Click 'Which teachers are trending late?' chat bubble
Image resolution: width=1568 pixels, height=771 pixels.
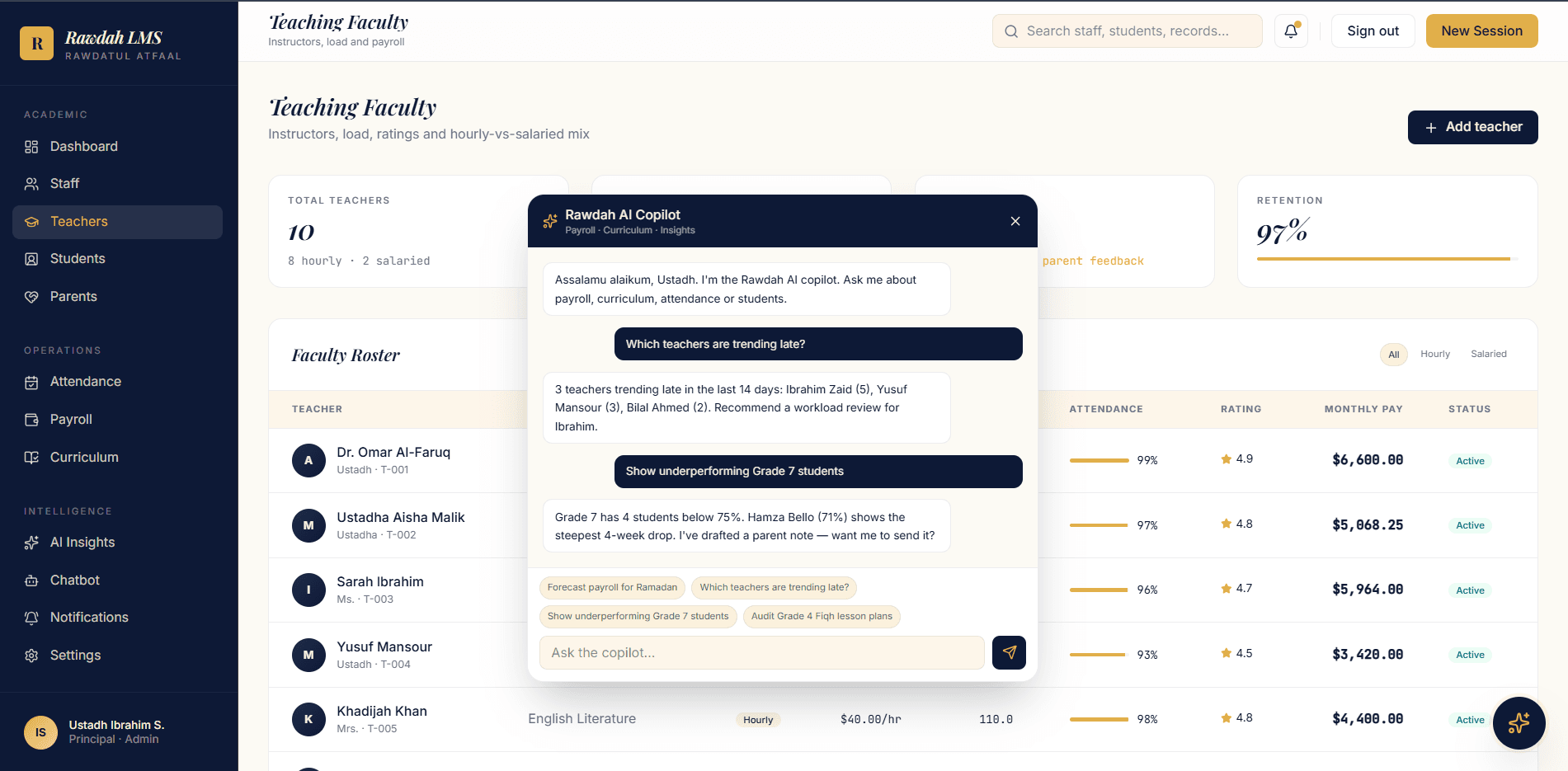[818, 344]
